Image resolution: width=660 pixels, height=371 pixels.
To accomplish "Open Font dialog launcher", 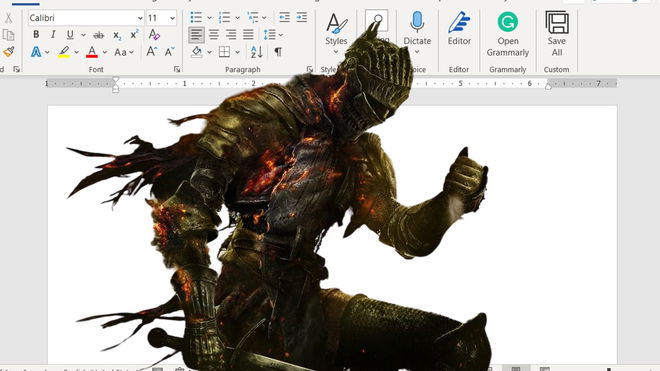I will (177, 69).
